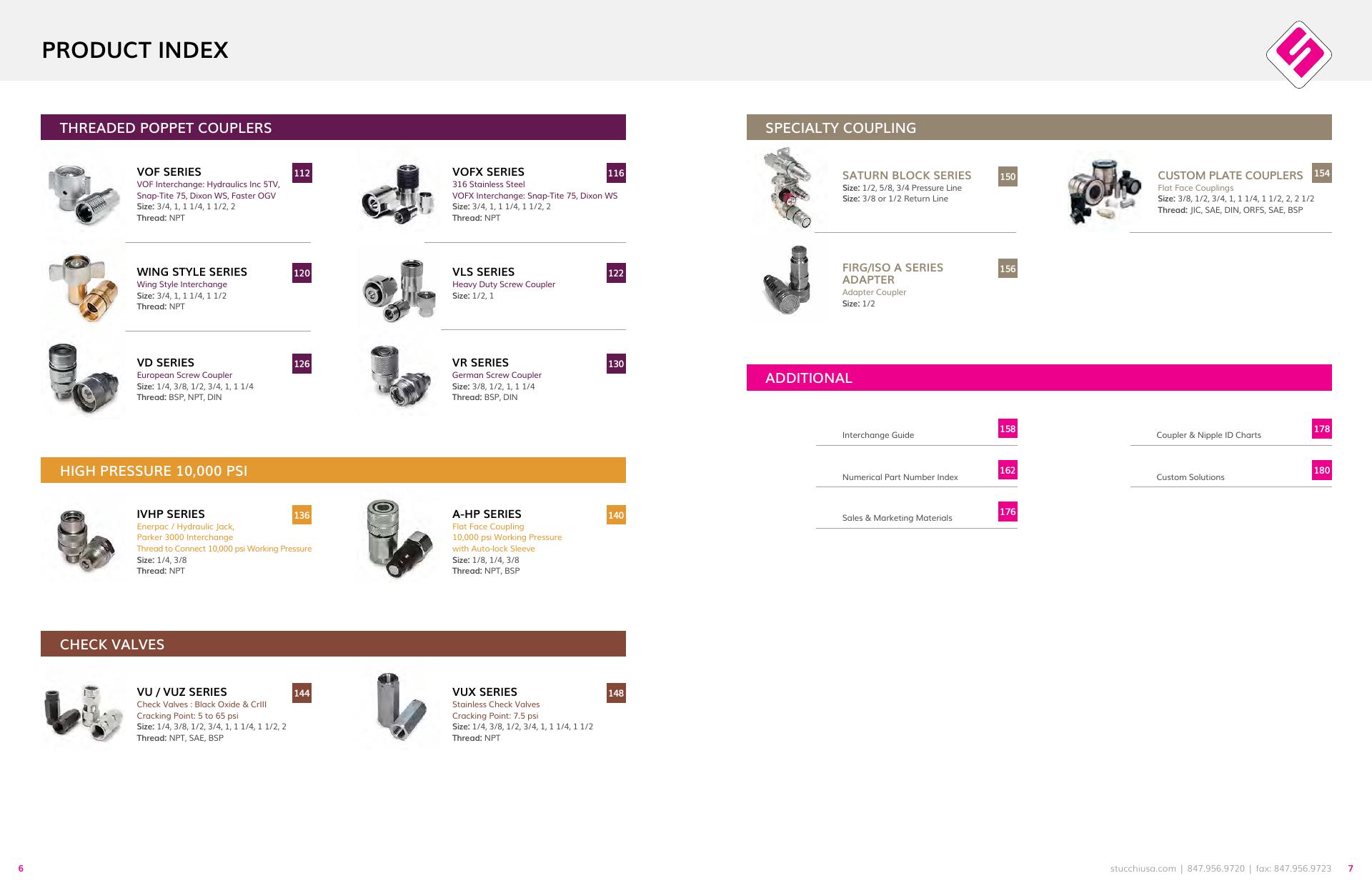Open the VD Series coupler thumbnail
1372x888 pixels.
pyautogui.click(x=84, y=379)
